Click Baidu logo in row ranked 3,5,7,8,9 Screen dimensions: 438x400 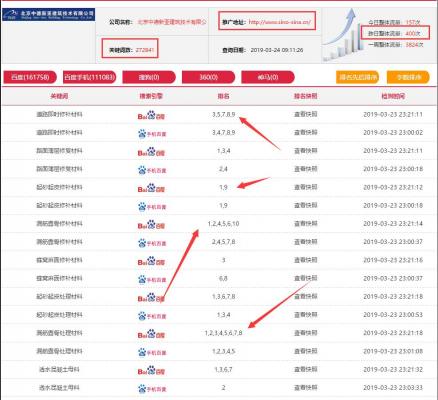[151, 115]
